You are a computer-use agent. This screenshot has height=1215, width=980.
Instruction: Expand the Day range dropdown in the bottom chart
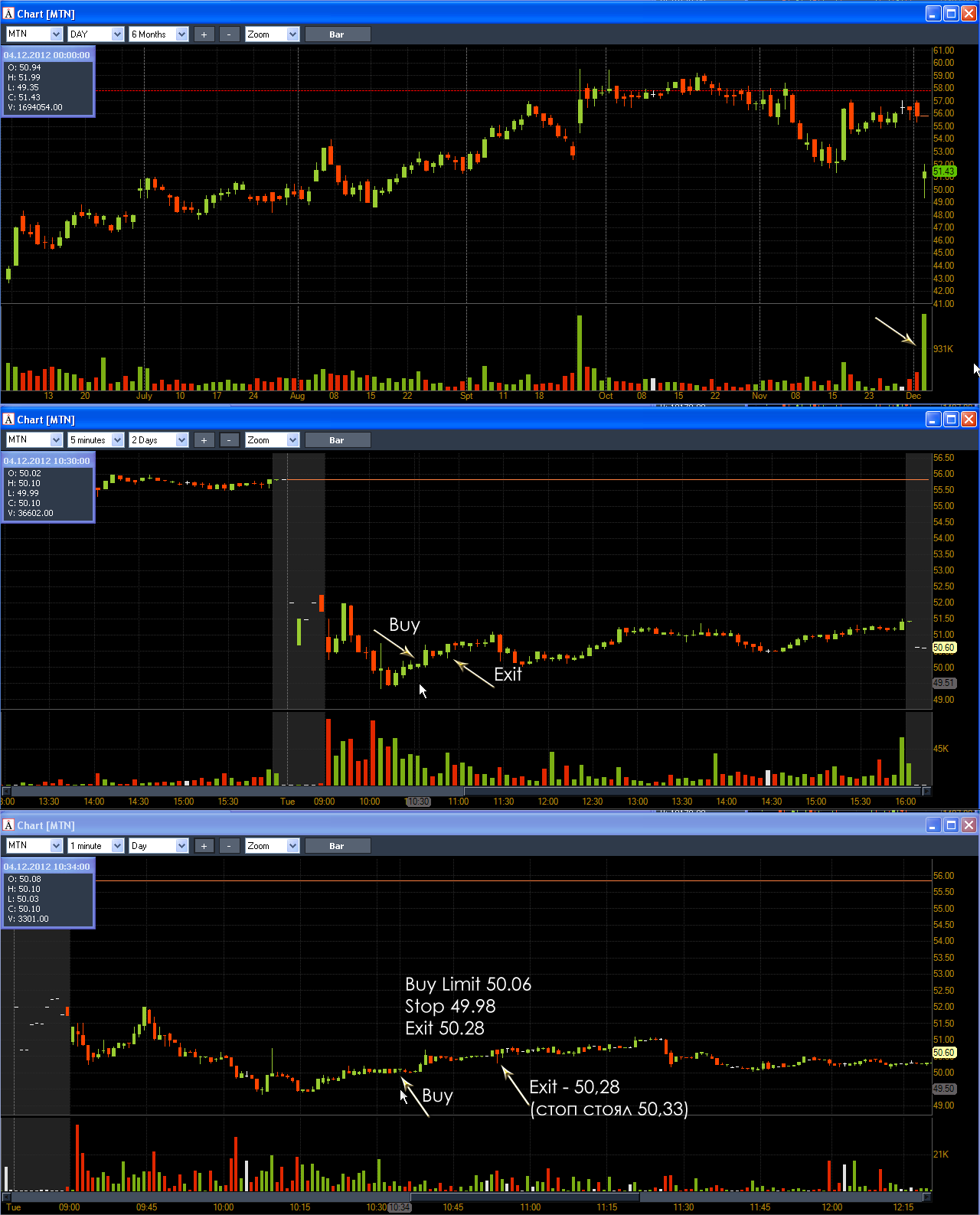click(x=158, y=845)
